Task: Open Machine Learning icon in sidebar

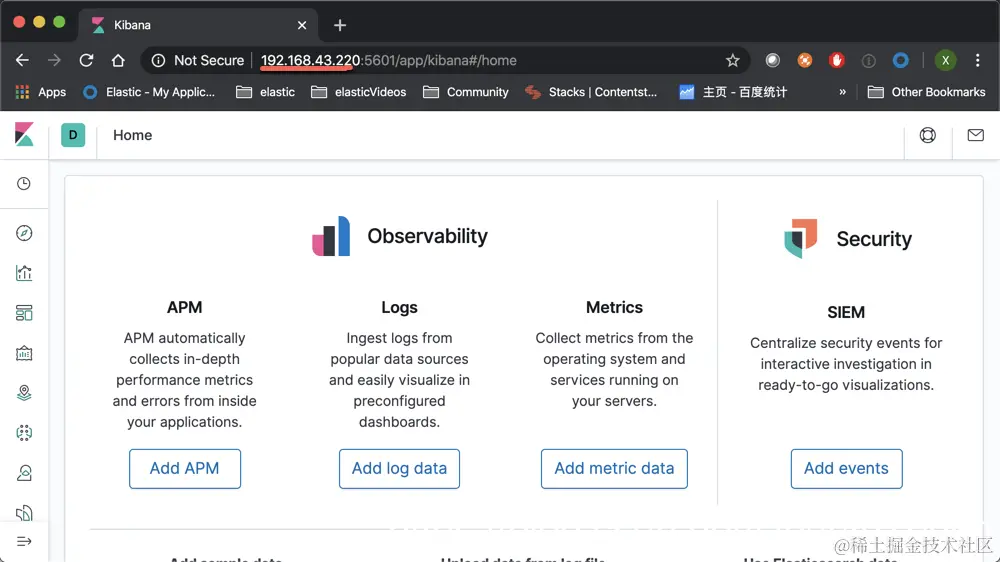Action: coord(24,433)
